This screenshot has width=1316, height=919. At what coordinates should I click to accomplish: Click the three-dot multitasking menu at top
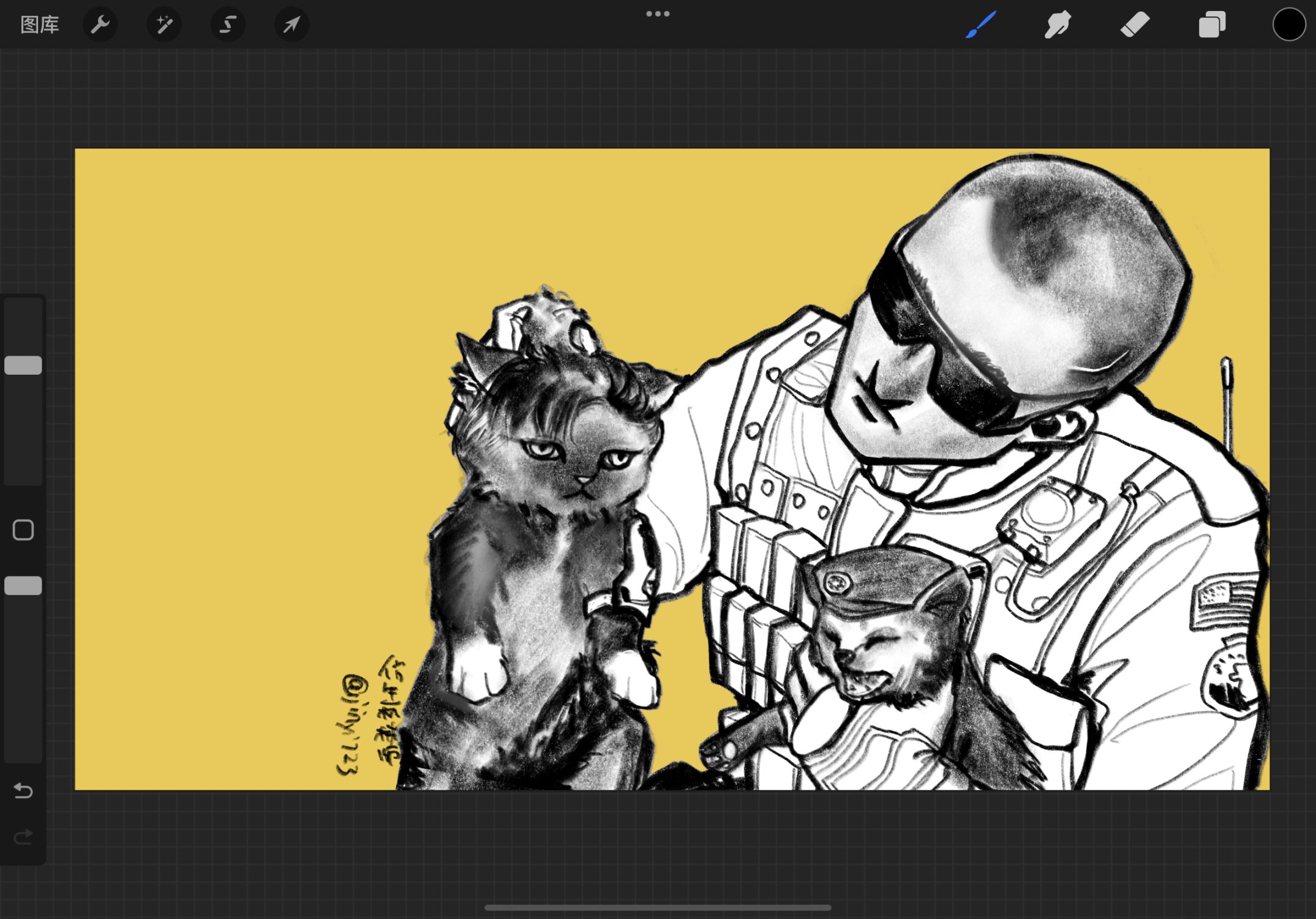click(658, 14)
